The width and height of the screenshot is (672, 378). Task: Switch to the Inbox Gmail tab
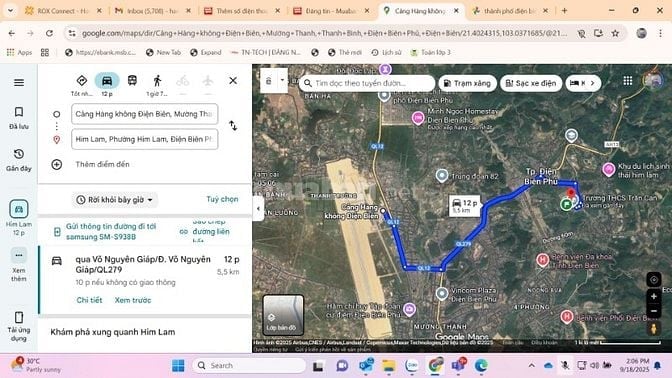(153, 11)
